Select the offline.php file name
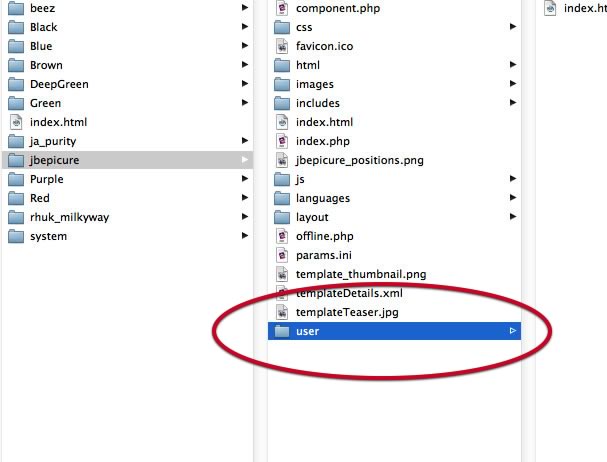607x462 pixels. (x=324, y=236)
